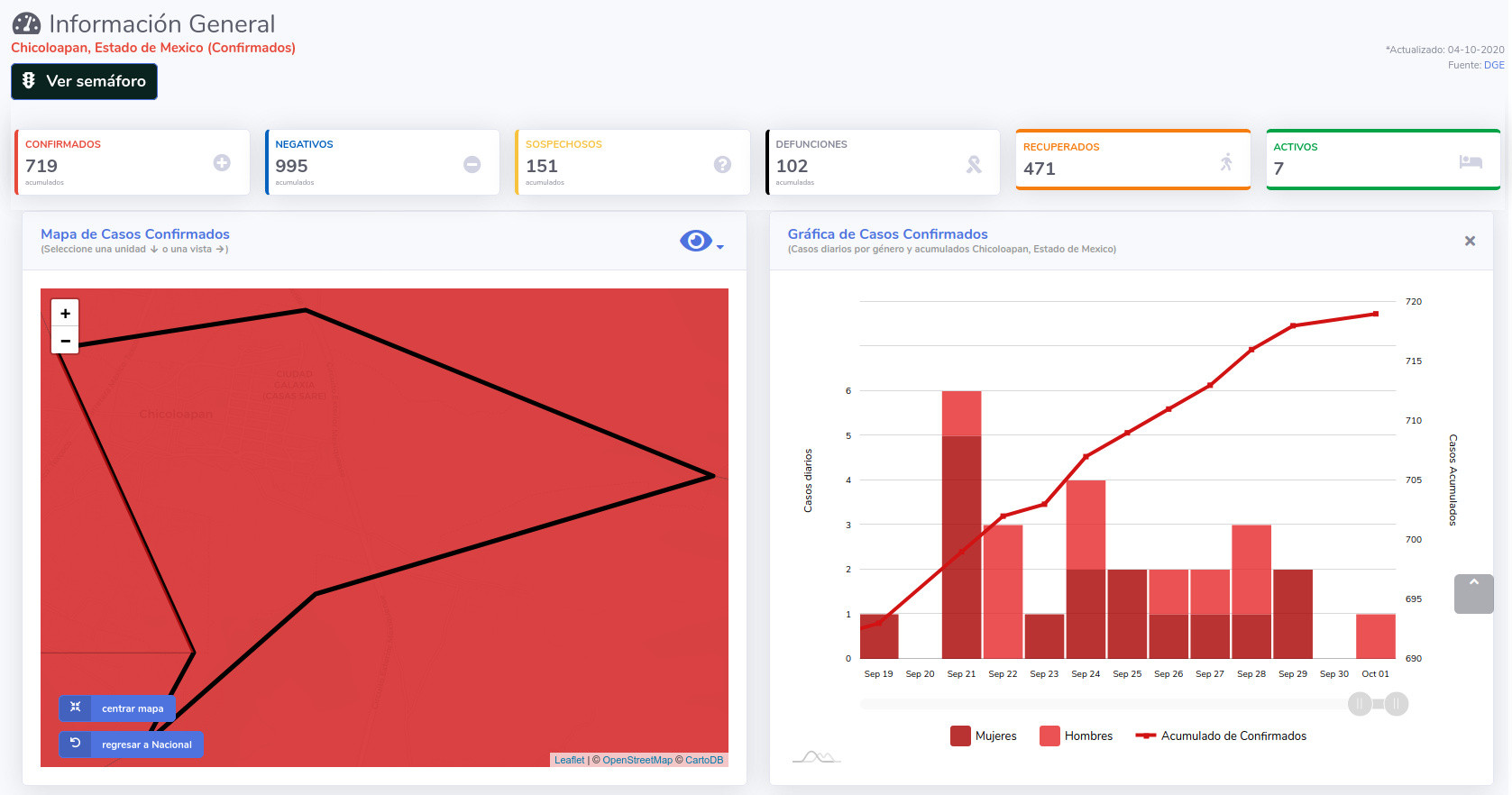Click the resize arrows icon on centrar mapa
The height and width of the screenshot is (795, 1512).
click(x=76, y=708)
